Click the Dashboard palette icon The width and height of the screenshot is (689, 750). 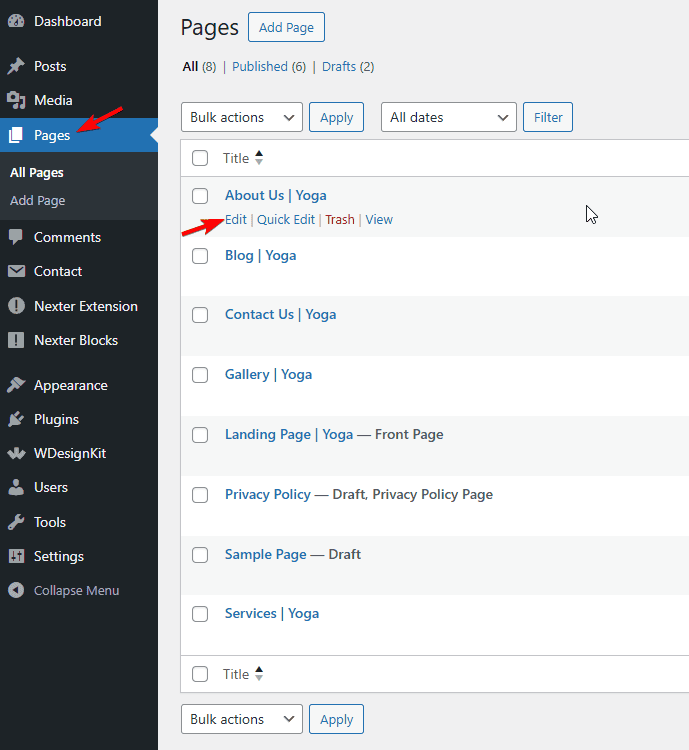coord(16,21)
